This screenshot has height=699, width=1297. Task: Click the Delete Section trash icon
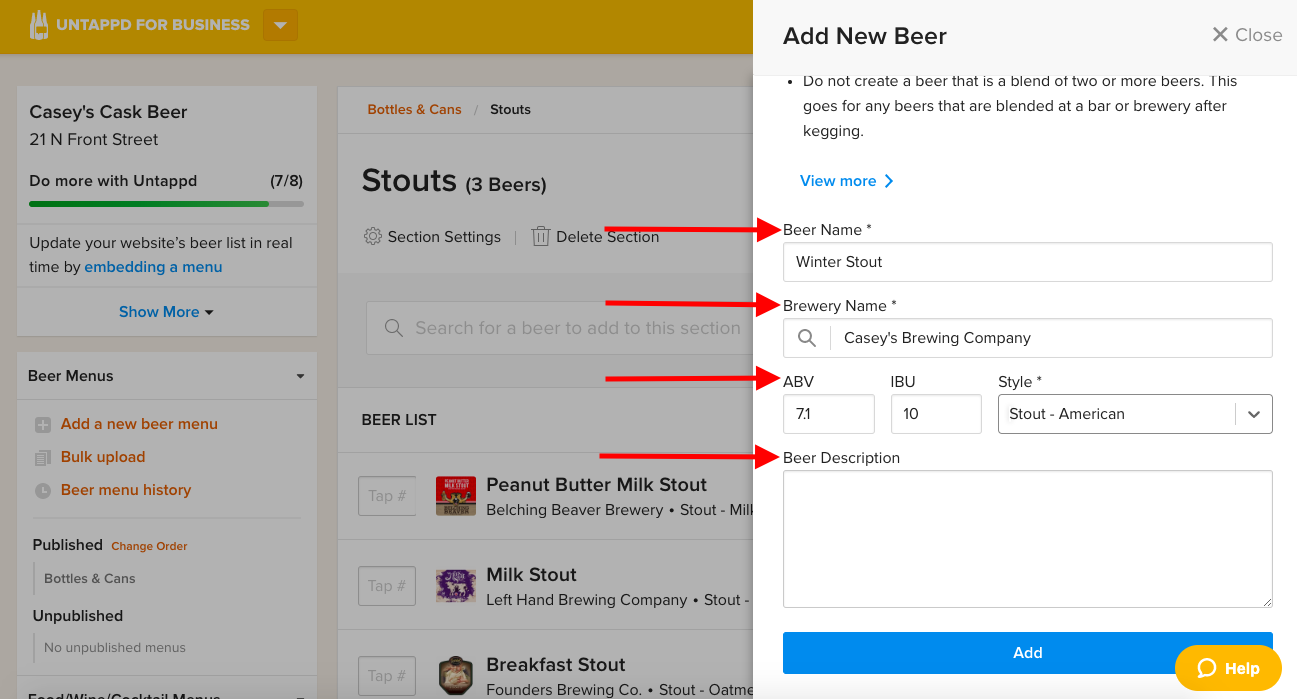coord(541,237)
